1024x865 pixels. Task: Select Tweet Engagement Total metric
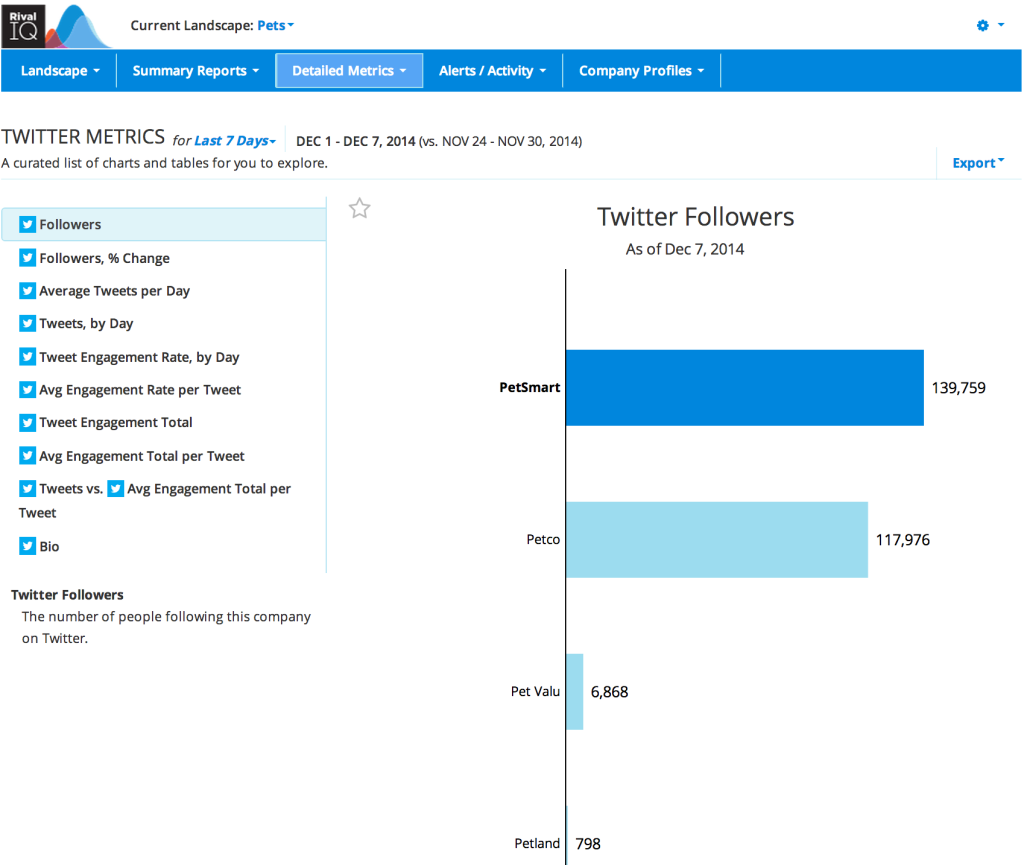(116, 422)
